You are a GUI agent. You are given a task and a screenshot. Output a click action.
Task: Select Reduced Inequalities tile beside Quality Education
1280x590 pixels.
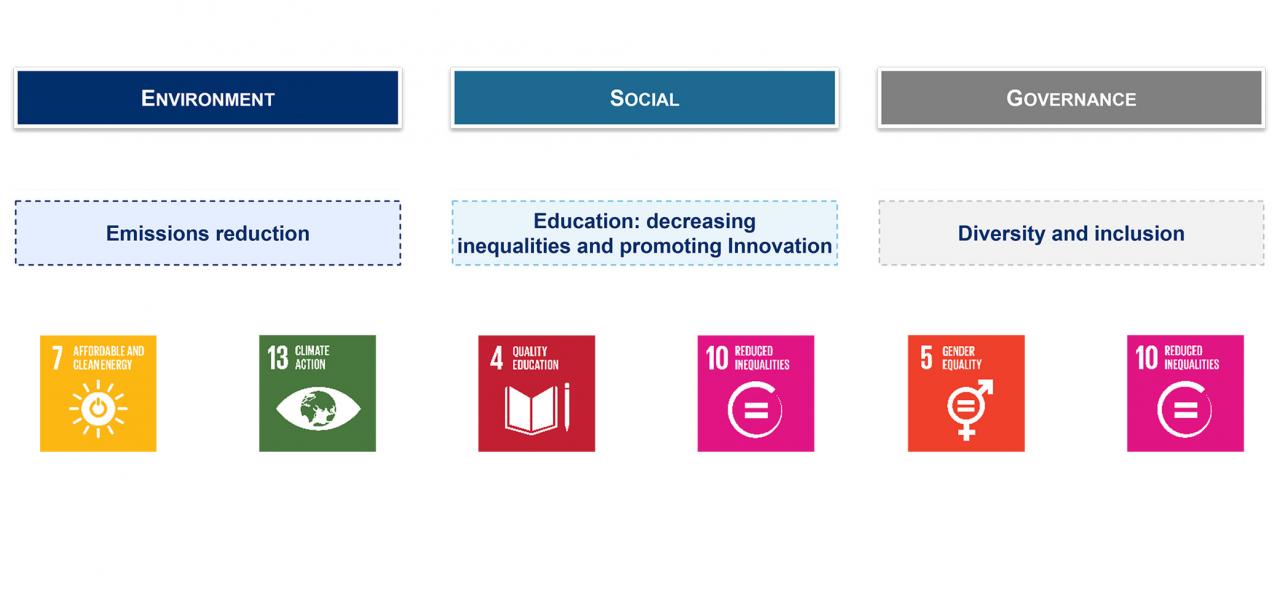point(755,393)
